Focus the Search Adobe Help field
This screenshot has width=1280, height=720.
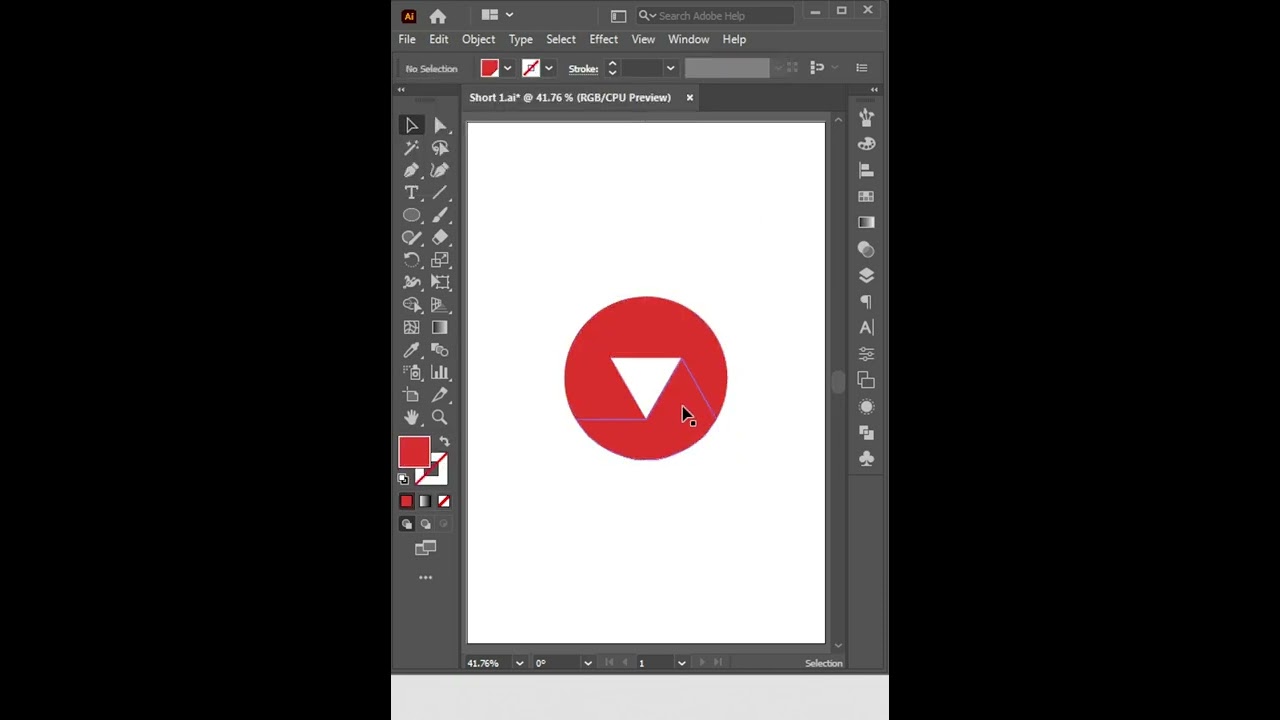715,16
